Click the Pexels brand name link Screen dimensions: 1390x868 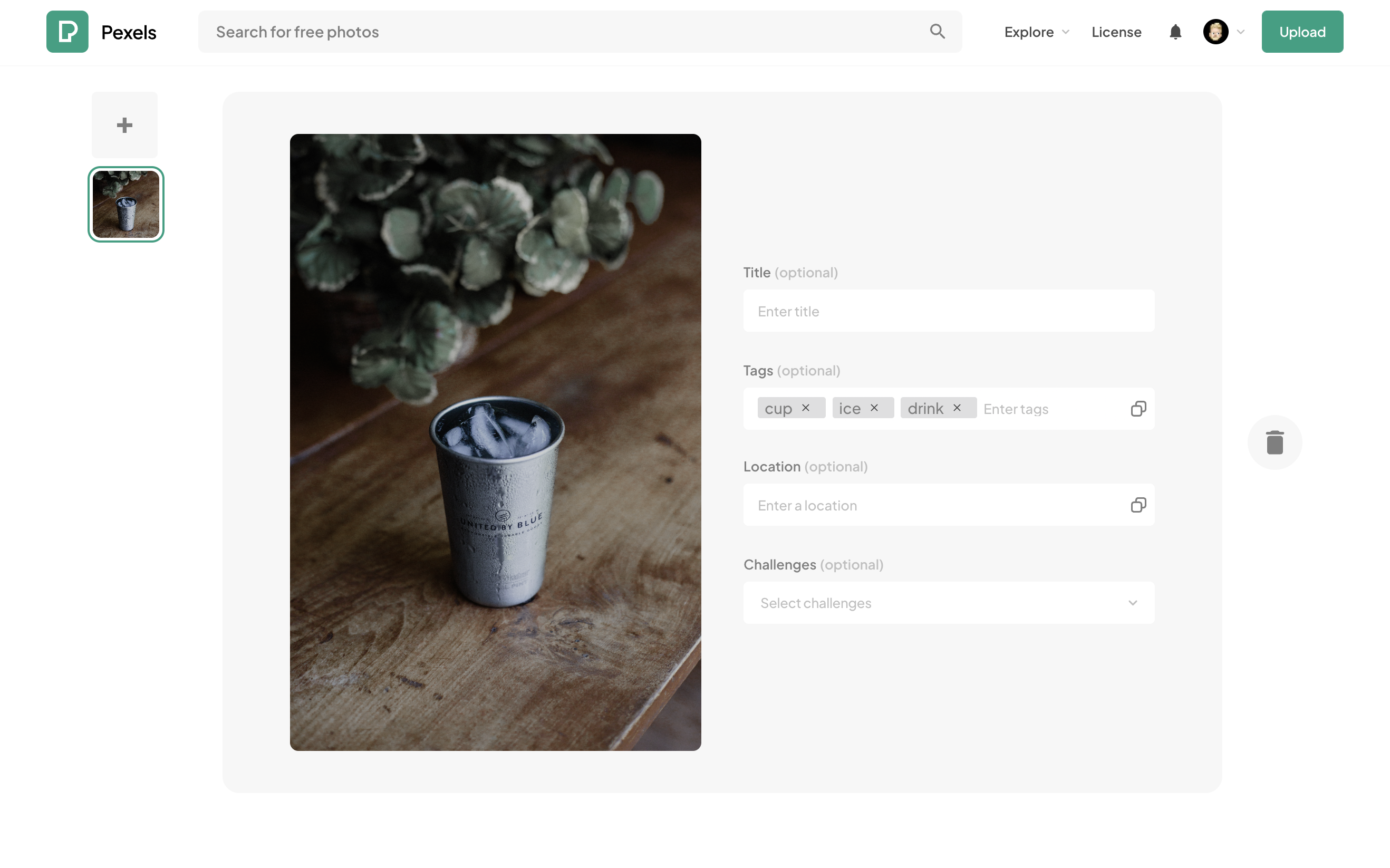[129, 32]
